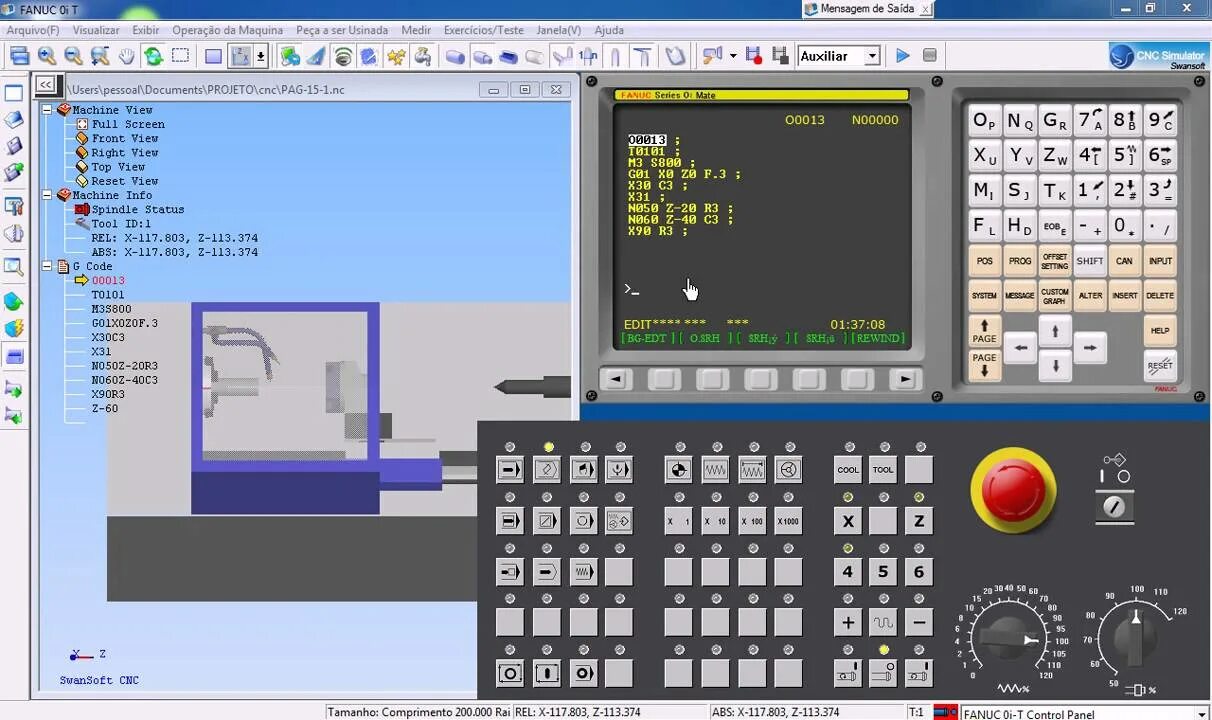
Task: Open the Ajuda menu
Action: pos(609,30)
